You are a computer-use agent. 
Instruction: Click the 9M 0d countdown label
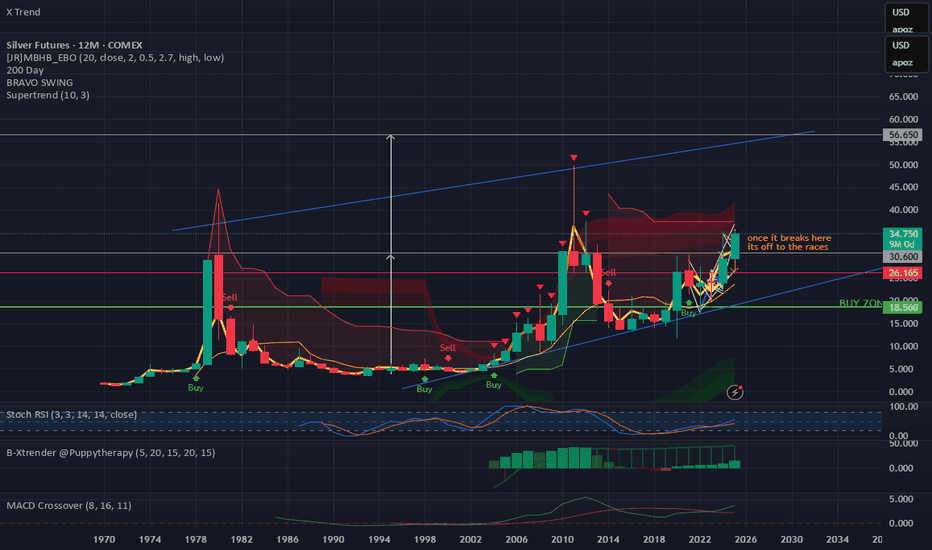click(903, 244)
